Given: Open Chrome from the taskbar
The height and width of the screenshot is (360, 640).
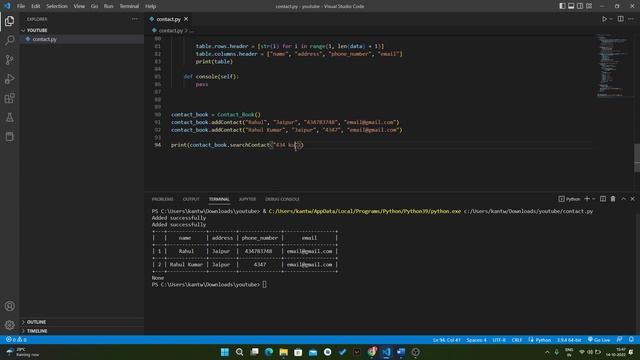Looking at the screenshot, I should pyautogui.click(x=372, y=352).
